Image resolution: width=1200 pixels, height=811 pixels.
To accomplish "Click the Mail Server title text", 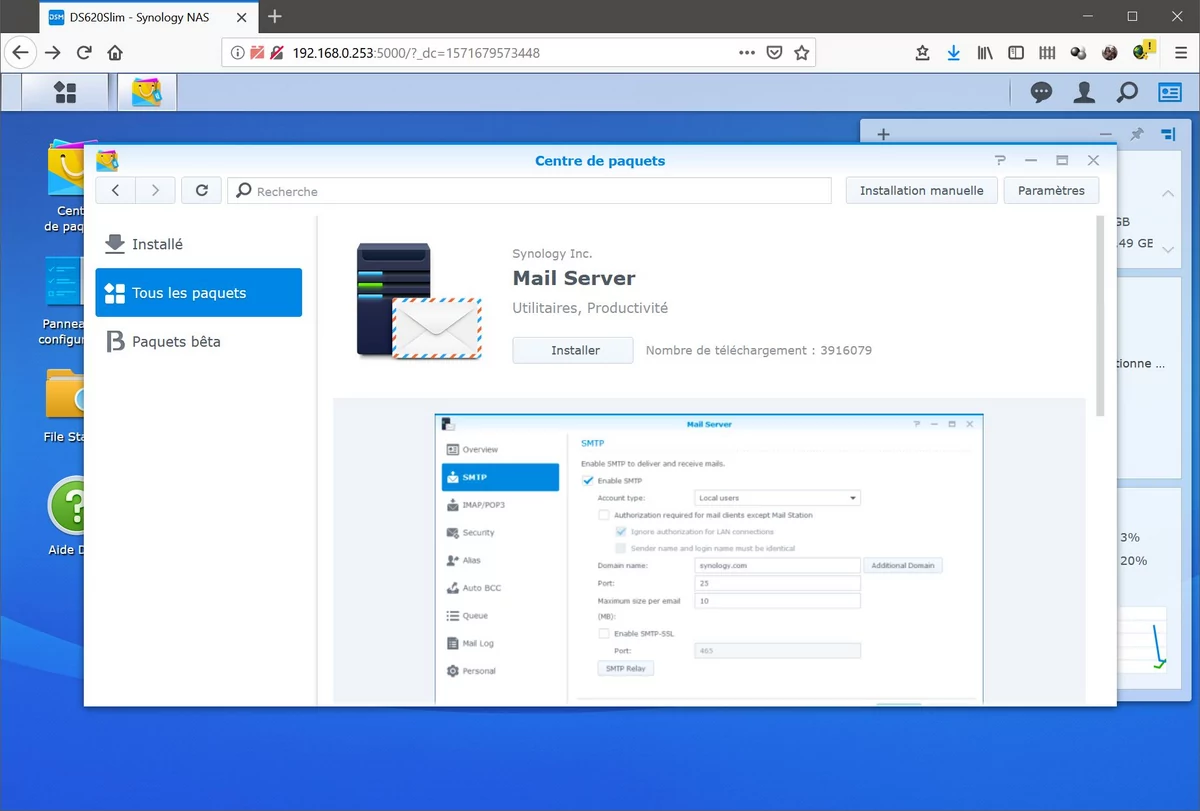I will tap(574, 278).
